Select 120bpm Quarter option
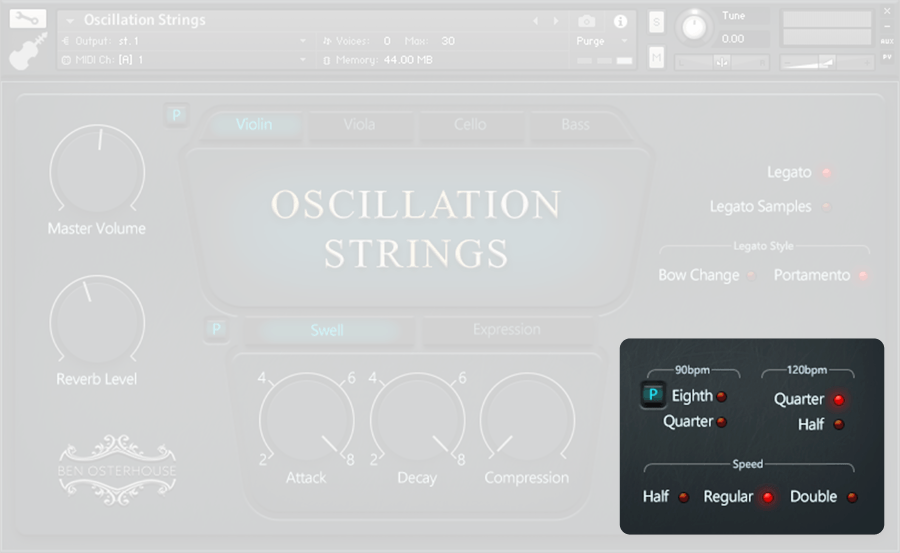This screenshot has width=900, height=553. [839, 400]
